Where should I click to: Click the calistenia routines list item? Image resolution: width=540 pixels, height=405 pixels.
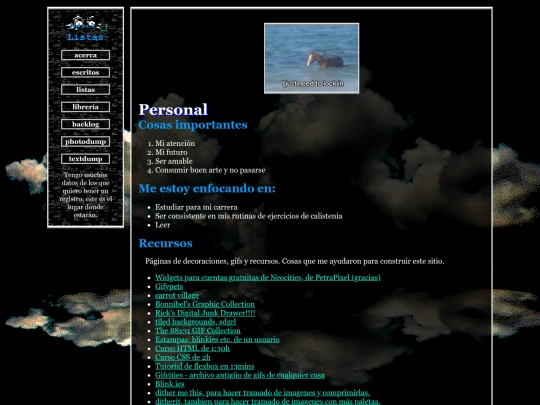(249, 216)
